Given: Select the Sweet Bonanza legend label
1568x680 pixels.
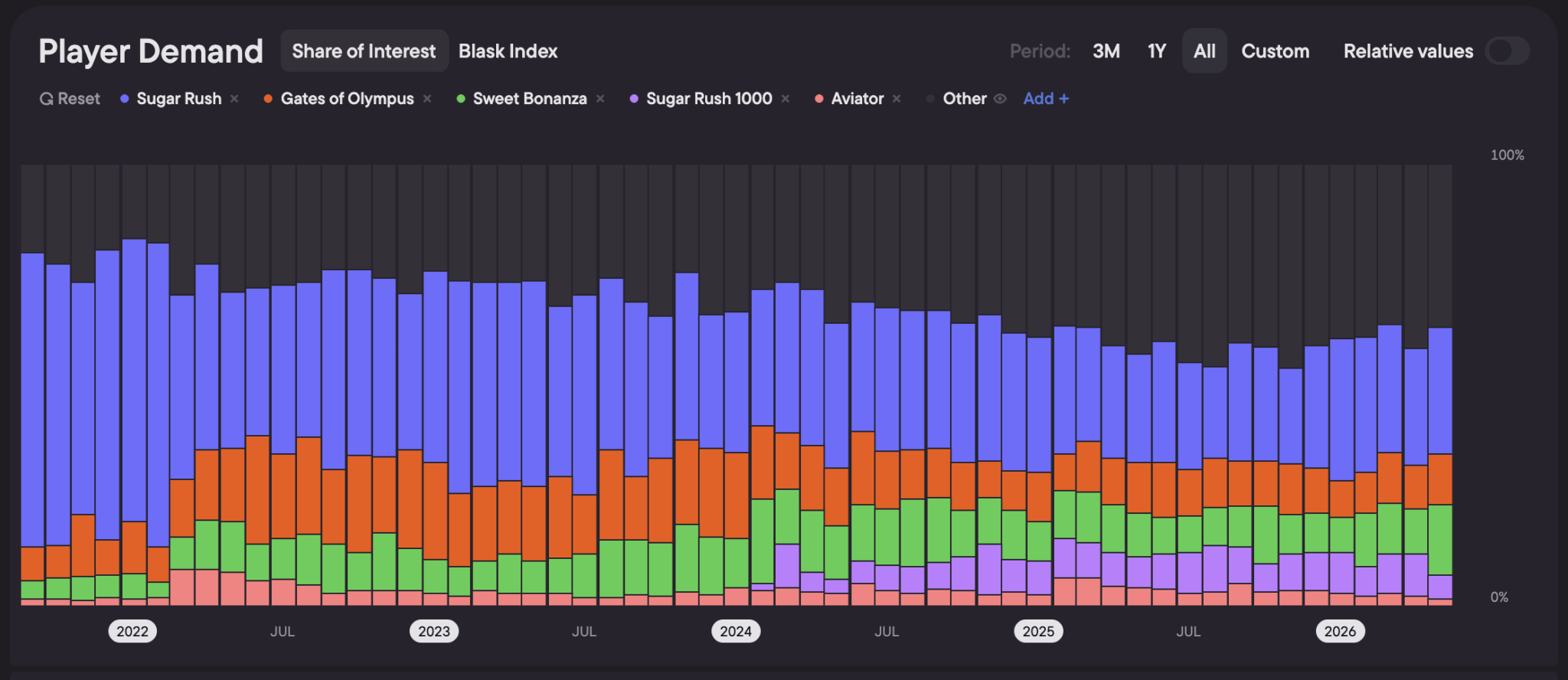Looking at the screenshot, I should [x=530, y=99].
